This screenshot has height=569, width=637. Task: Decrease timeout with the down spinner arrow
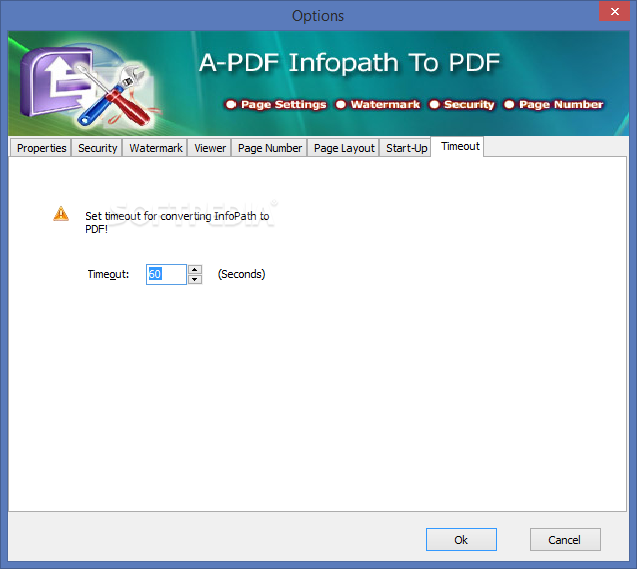click(x=195, y=279)
